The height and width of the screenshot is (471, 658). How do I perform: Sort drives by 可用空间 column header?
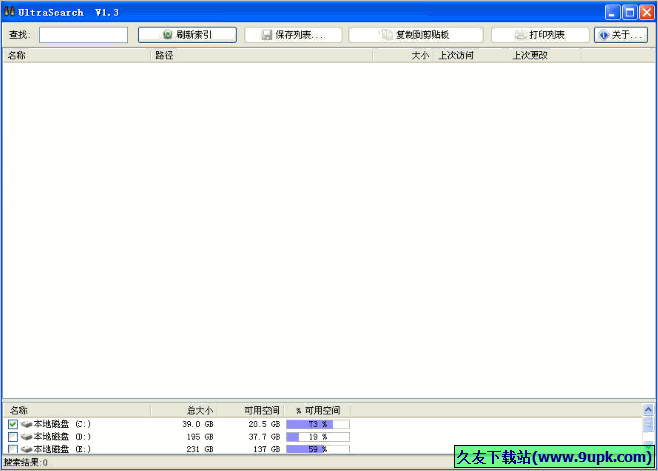tap(251, 410)
